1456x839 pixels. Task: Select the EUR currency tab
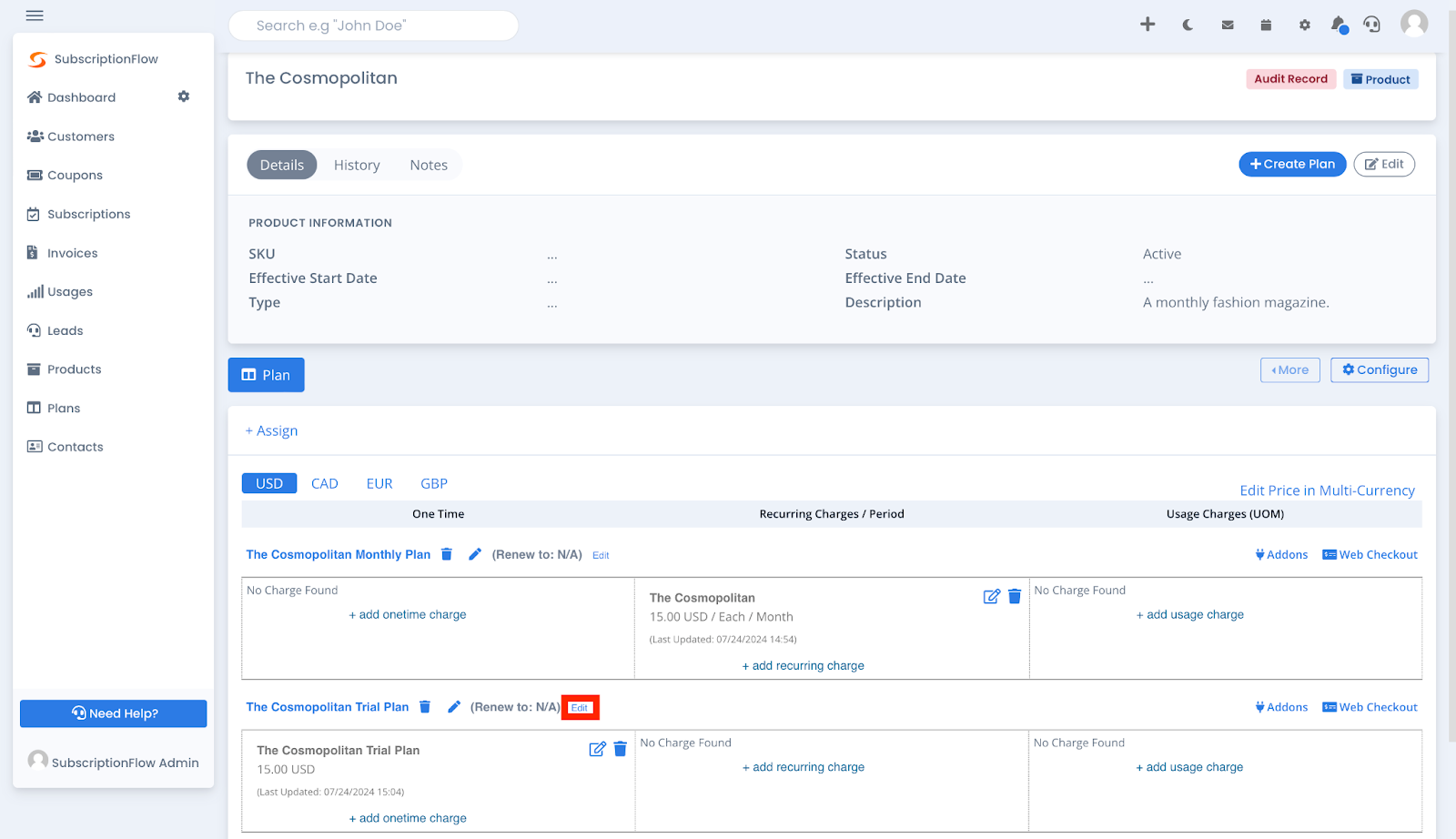(x=379, y=483)
